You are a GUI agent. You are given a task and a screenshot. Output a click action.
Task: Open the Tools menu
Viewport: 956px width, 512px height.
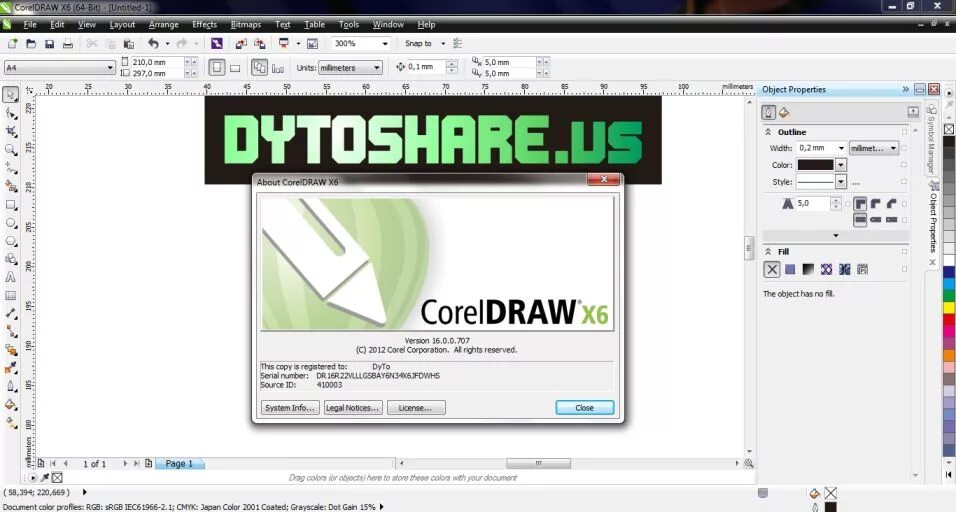tap(349, 24)
